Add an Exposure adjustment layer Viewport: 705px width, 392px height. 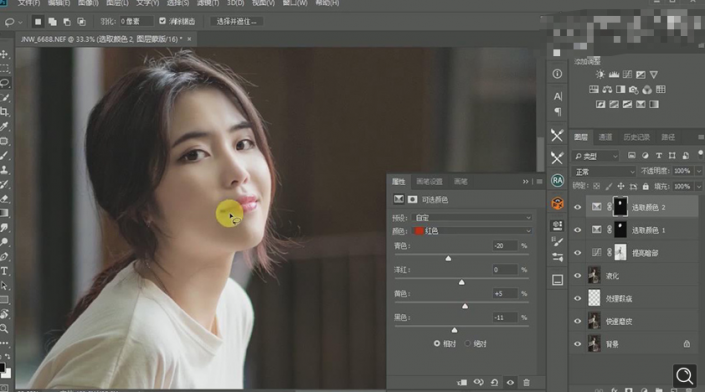(641, 75)
